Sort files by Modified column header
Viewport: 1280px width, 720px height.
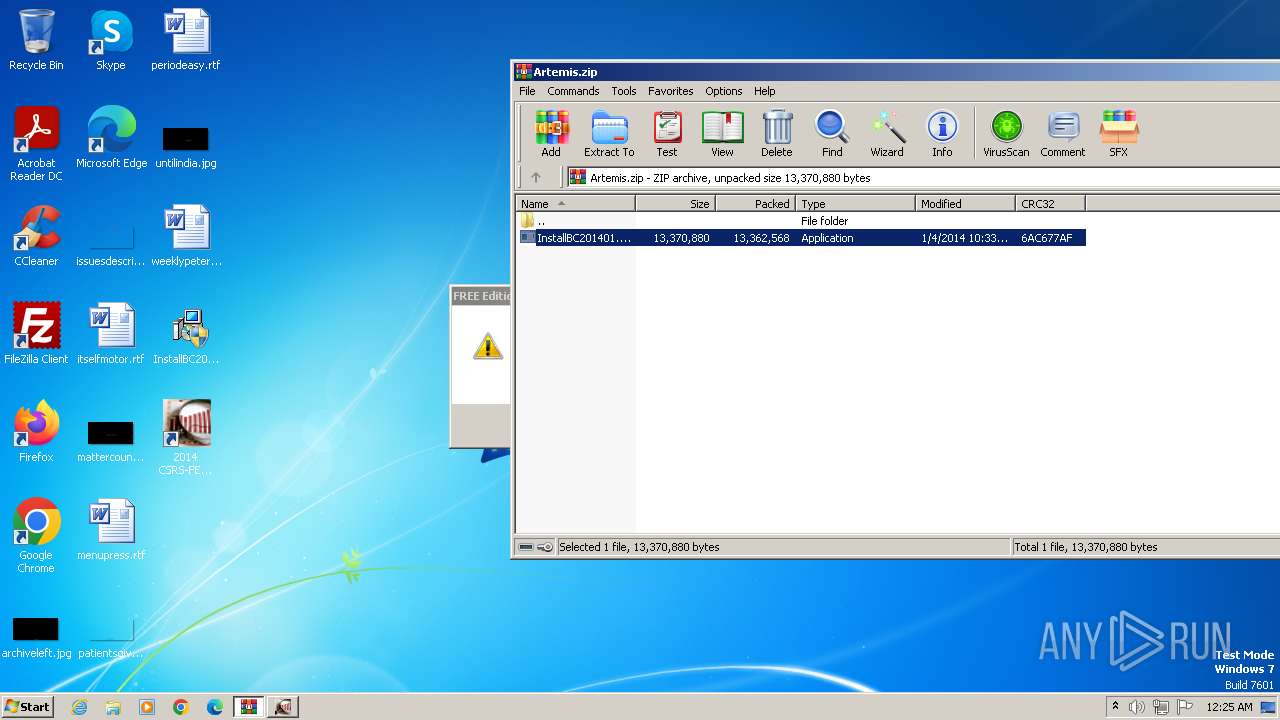(965, 204)
